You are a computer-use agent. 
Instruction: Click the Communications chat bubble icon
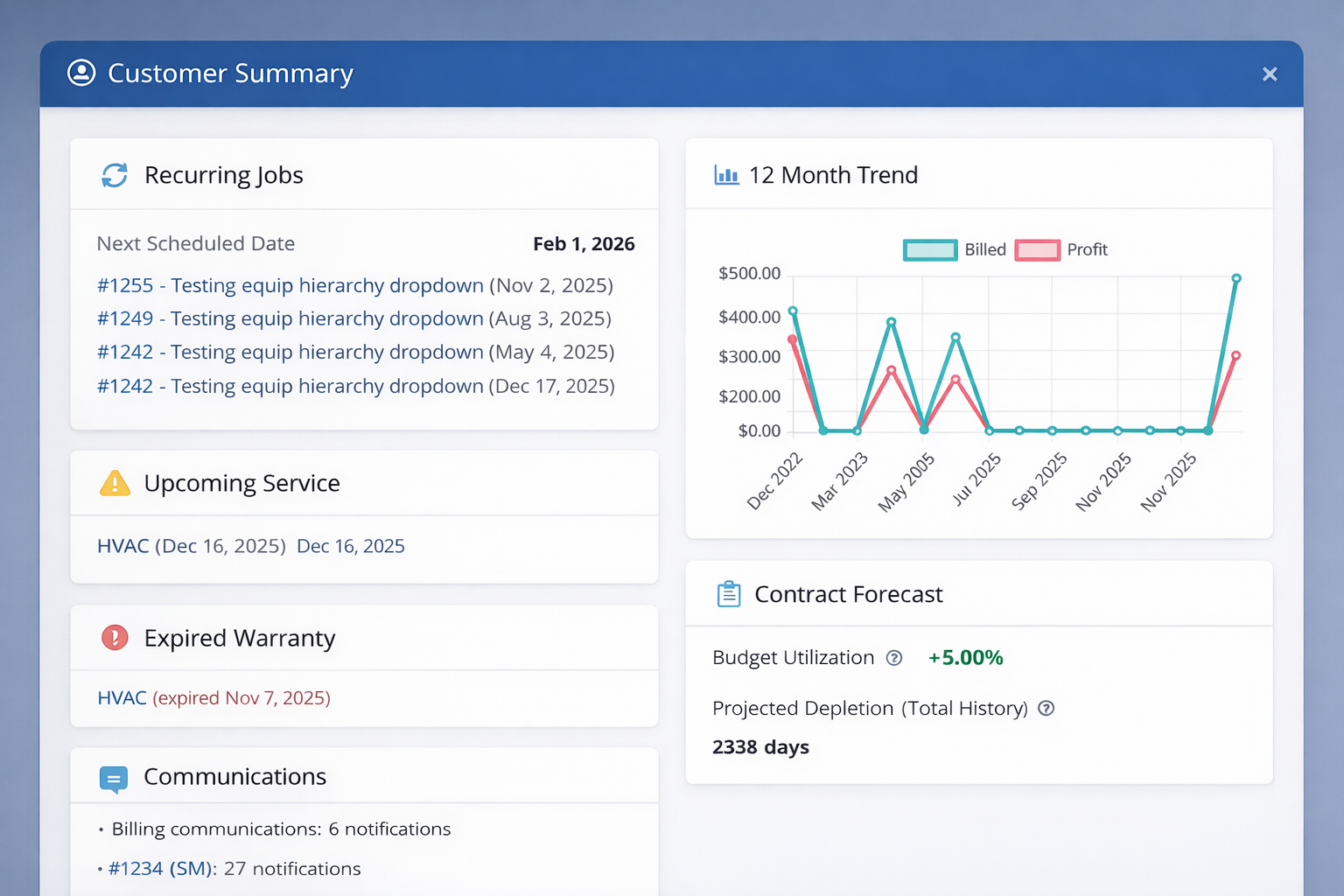click(x=114, y=779)
